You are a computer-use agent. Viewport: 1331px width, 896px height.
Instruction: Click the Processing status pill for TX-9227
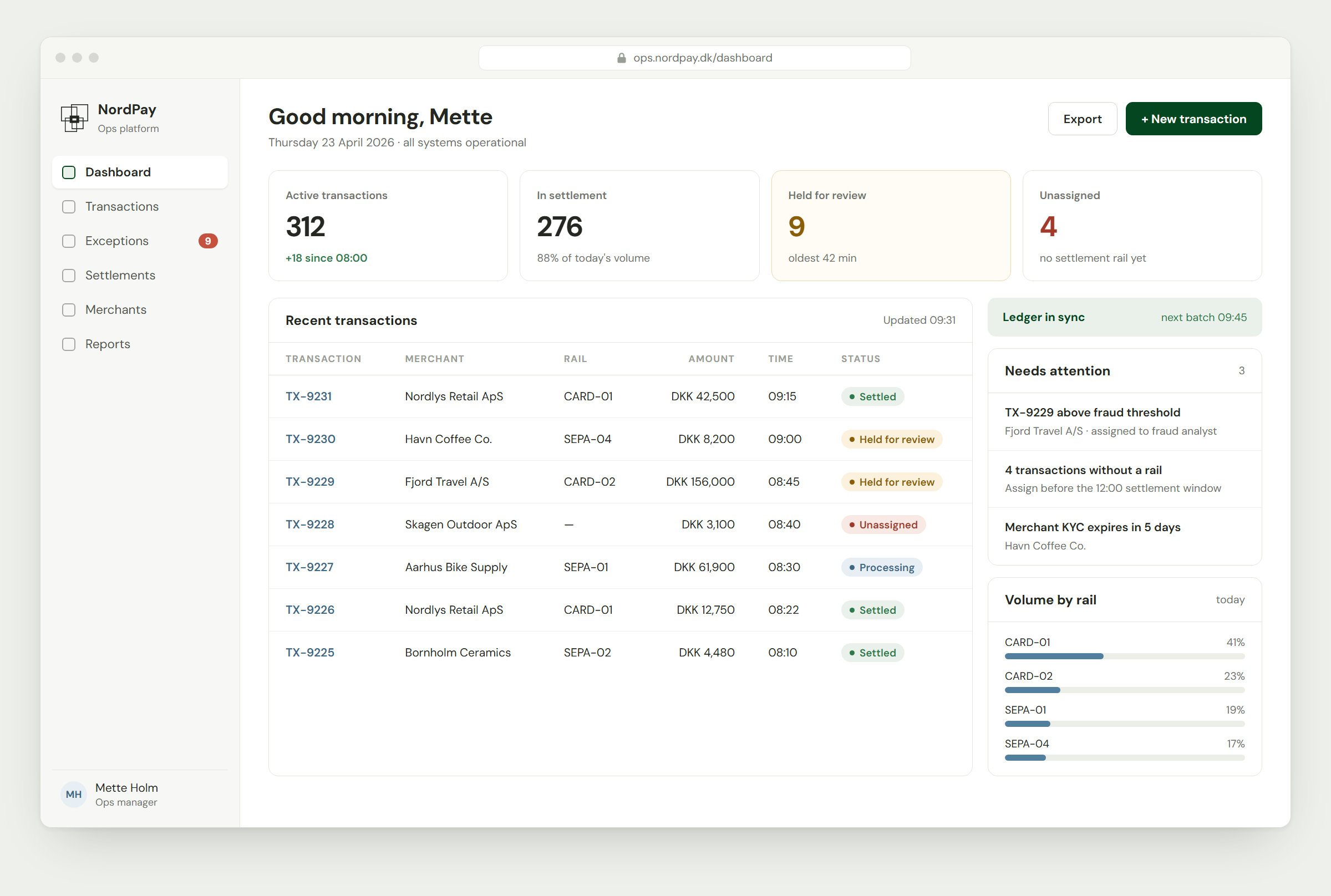[x=881, y=567]
